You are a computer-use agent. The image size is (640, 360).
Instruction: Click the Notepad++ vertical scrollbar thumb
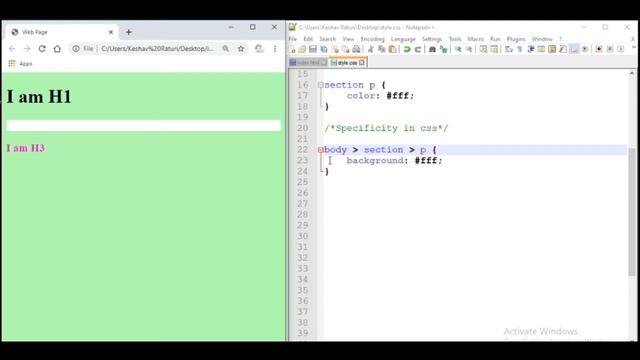(632, 212)
